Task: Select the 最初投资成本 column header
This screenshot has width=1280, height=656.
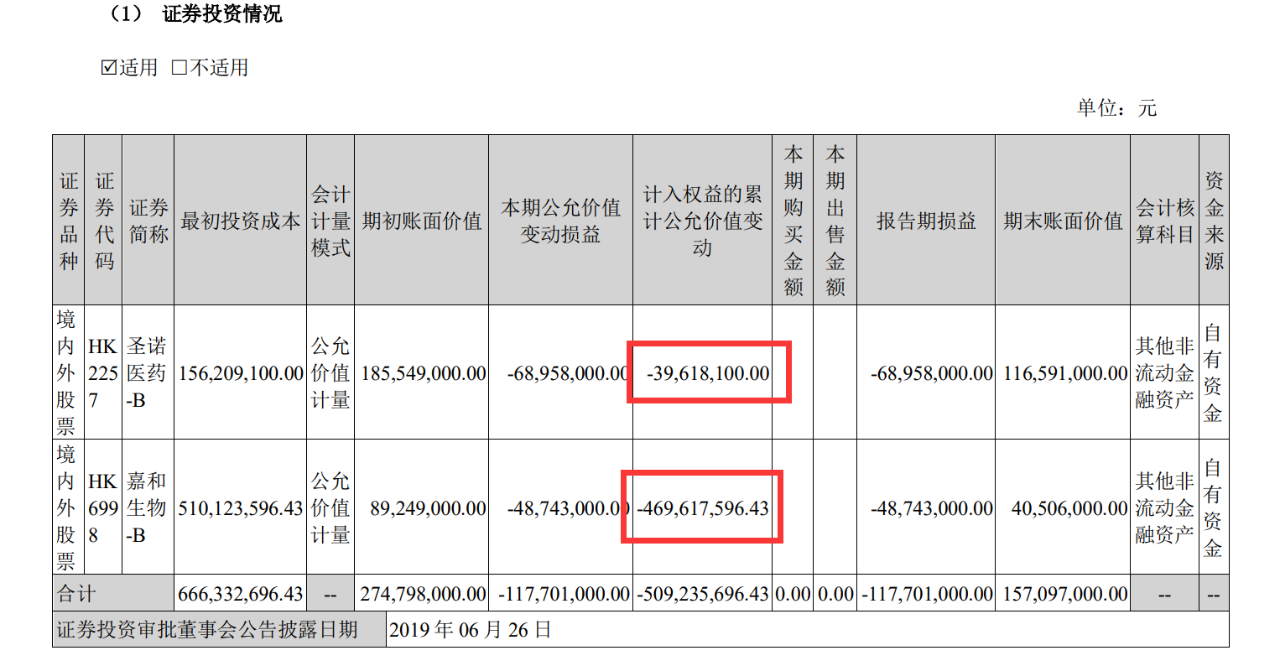Action: [x=240, y=222]
